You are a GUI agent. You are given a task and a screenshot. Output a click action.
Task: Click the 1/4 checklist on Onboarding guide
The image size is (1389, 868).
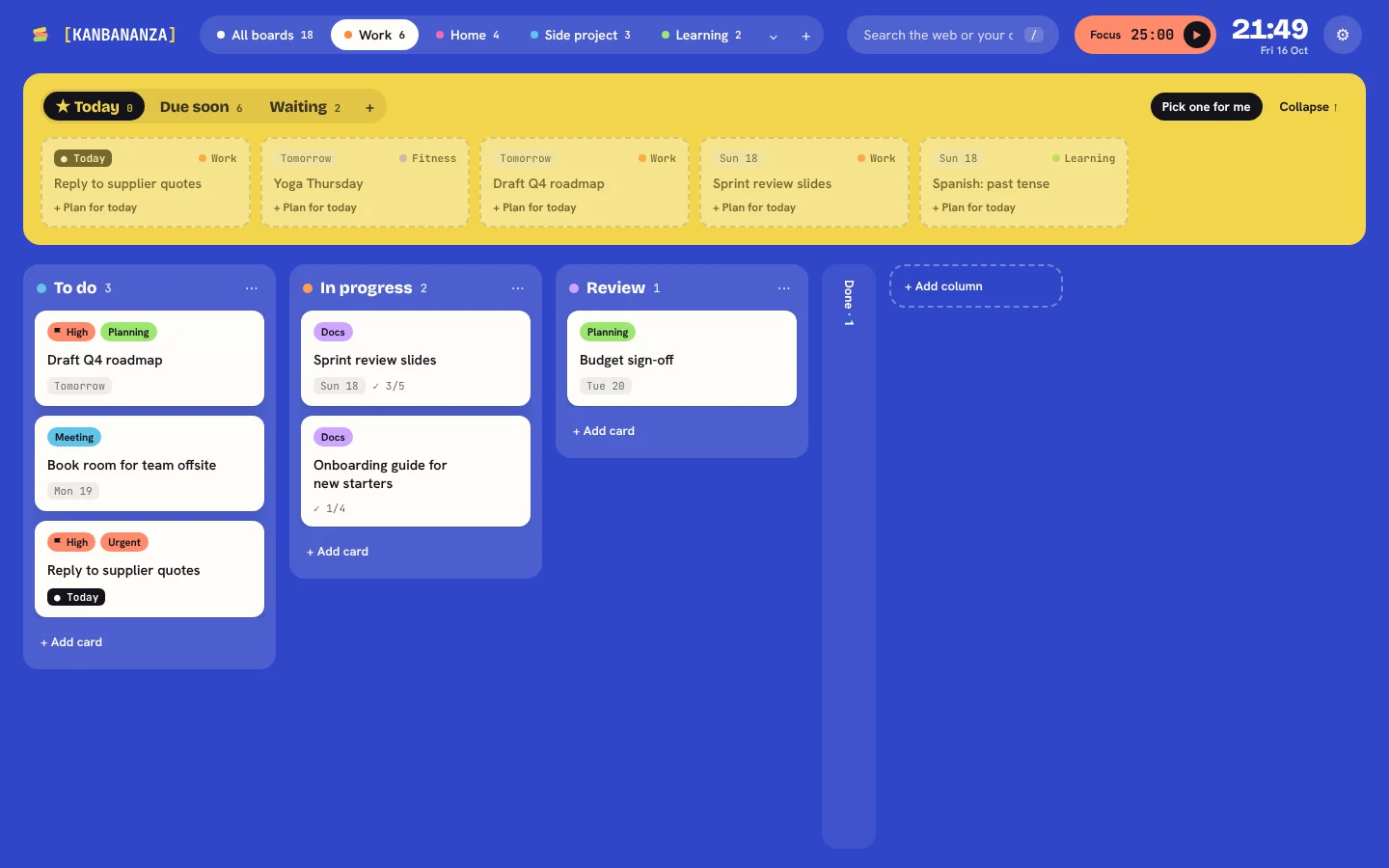[x=330, y=508]
